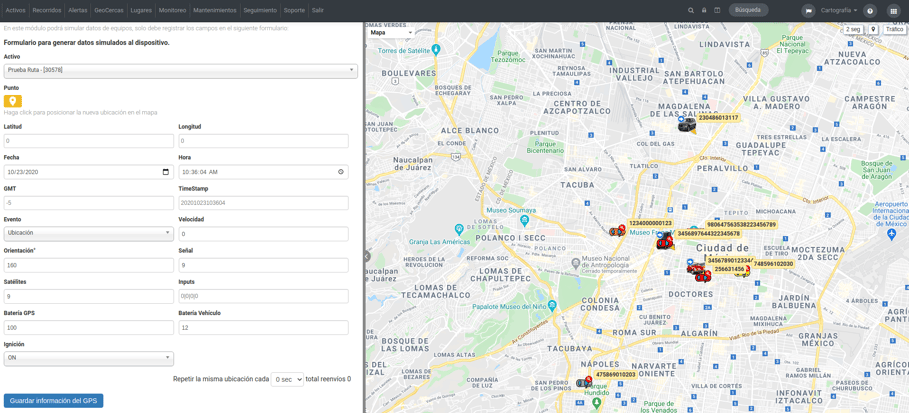Click map label 9806475635382​23456789
This screenshot has width=909, height=413.
pyautogui.click(x=741, y=224)
